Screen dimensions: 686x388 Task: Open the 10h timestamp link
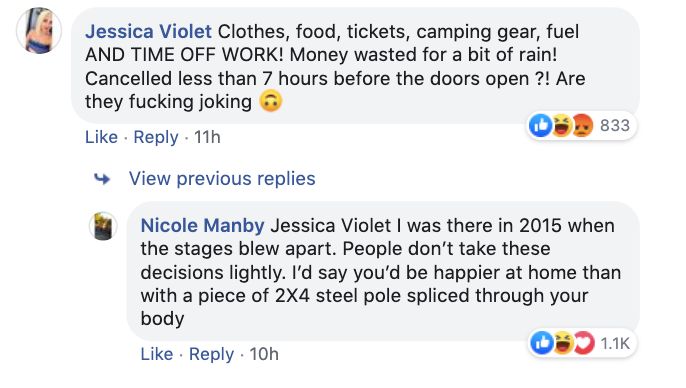click(x=264, y=354)
